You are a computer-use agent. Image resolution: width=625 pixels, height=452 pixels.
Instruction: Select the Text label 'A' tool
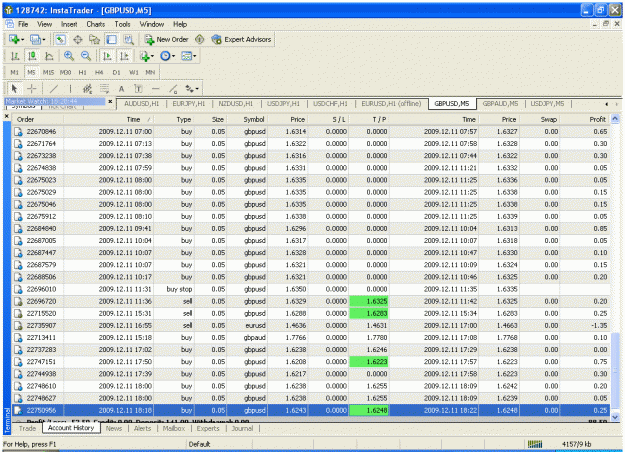coord(122,88)
